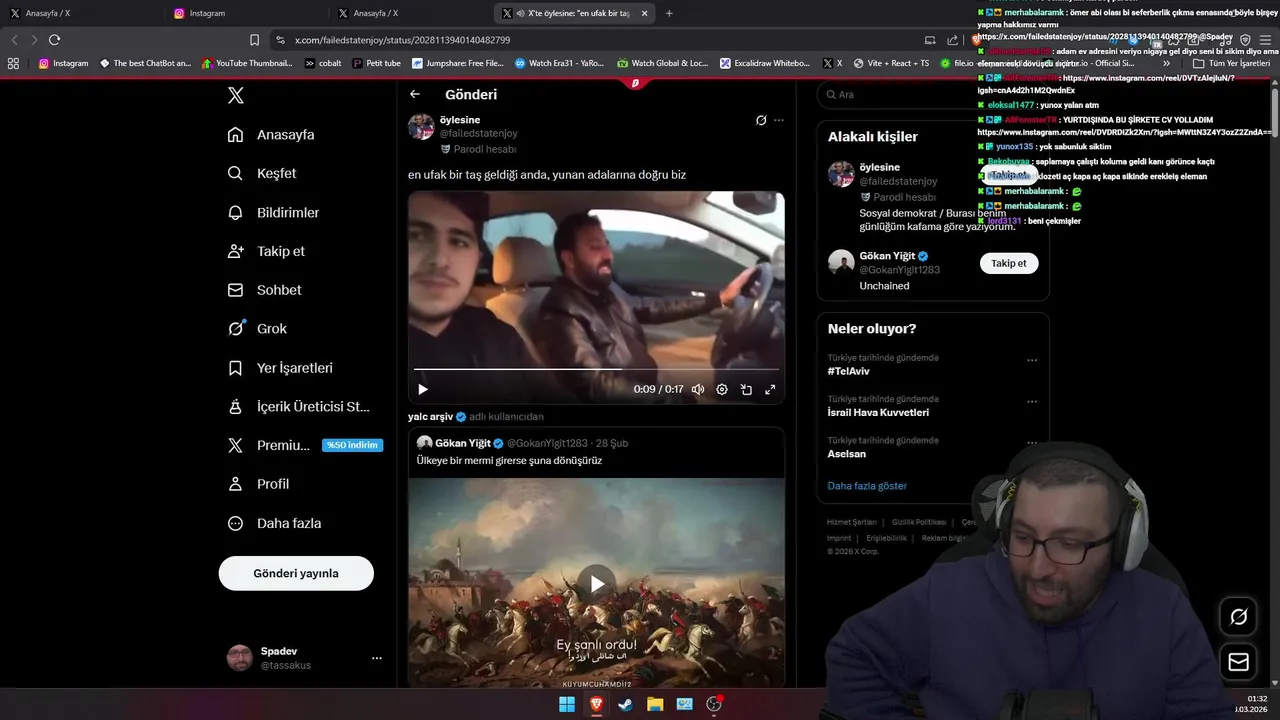Open File Explorer from the taskbar
Image resolution: width=1280 pixels, height=720 pixels.
[x=655, y=704]
